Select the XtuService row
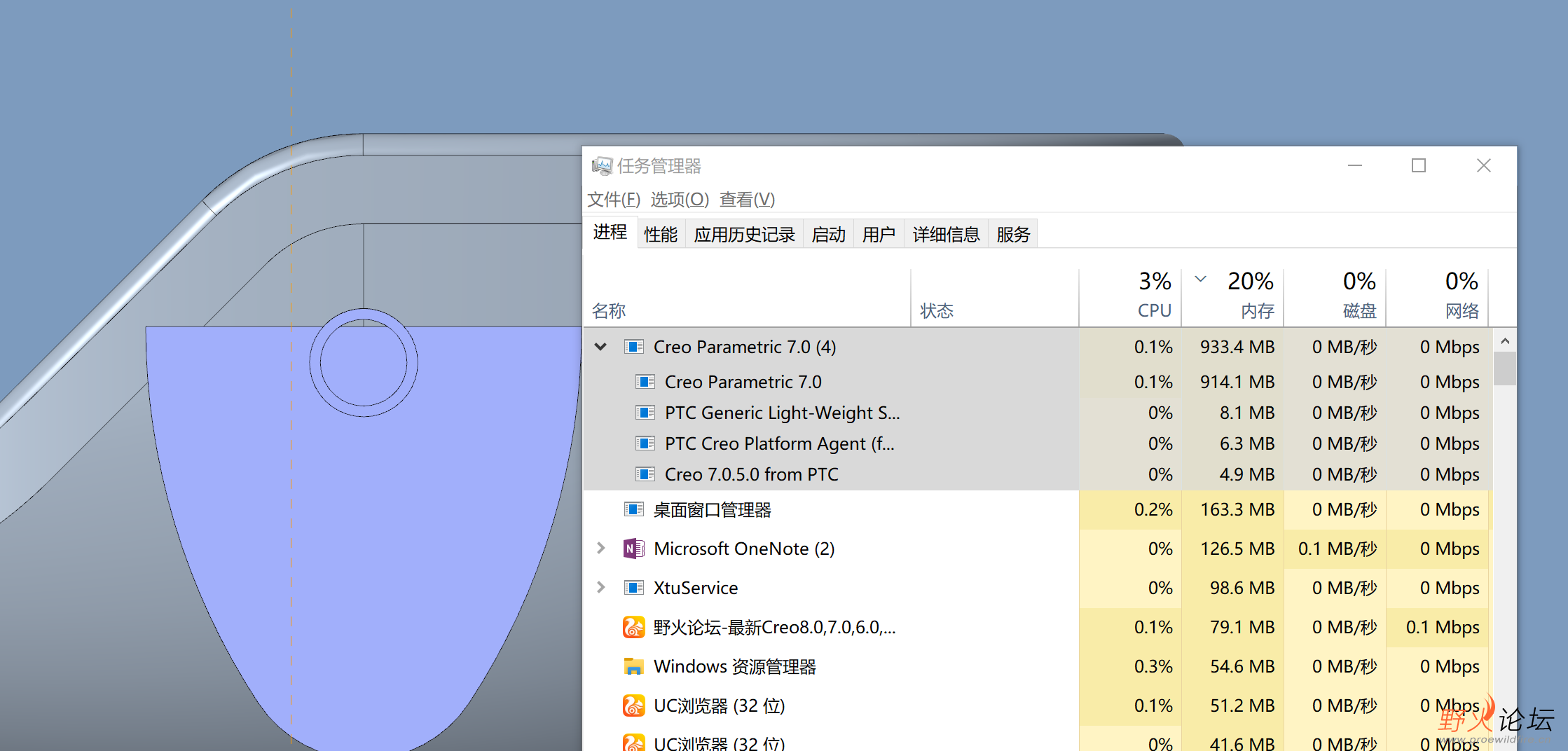Screen dimensions: 1568x751 [1038, 588]
